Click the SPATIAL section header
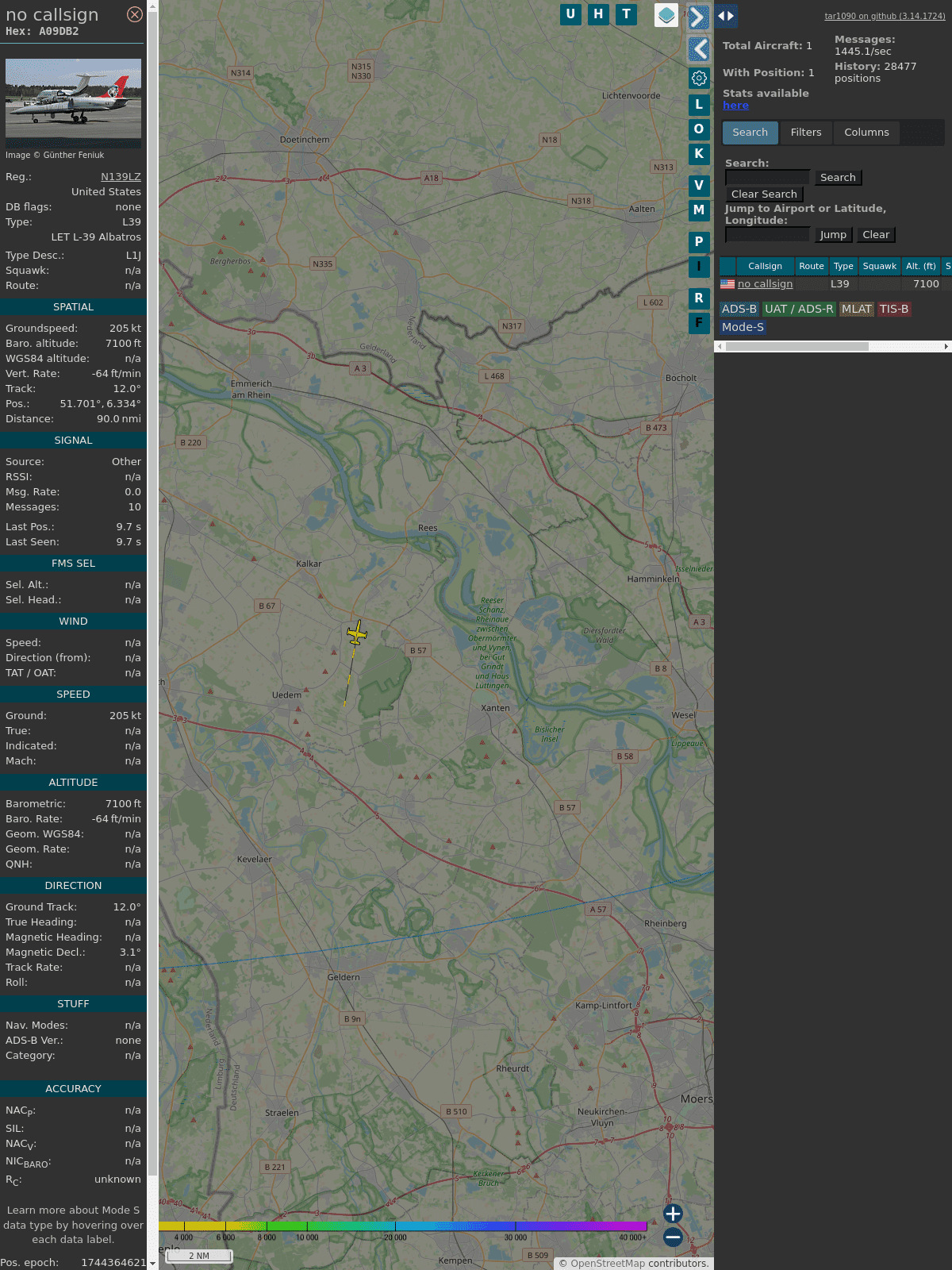 pyautogui.click(x=73, y=307)
